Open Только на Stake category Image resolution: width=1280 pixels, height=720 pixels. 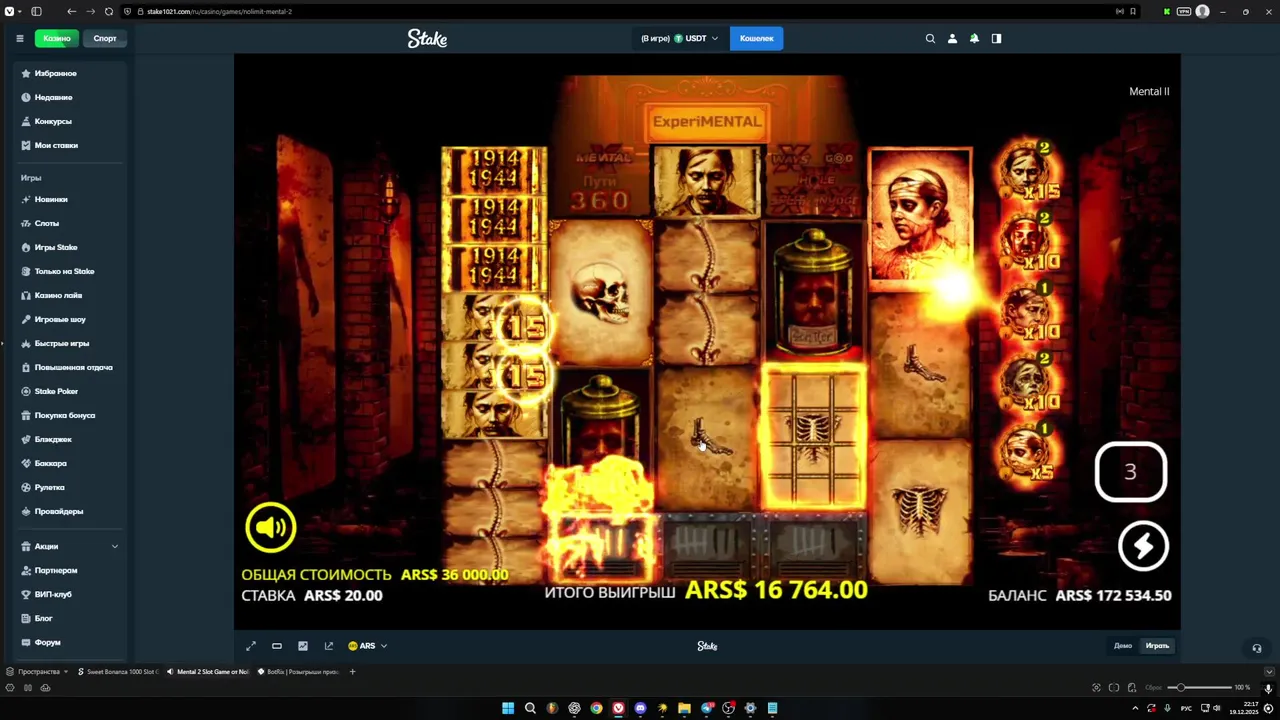[70, 271]
